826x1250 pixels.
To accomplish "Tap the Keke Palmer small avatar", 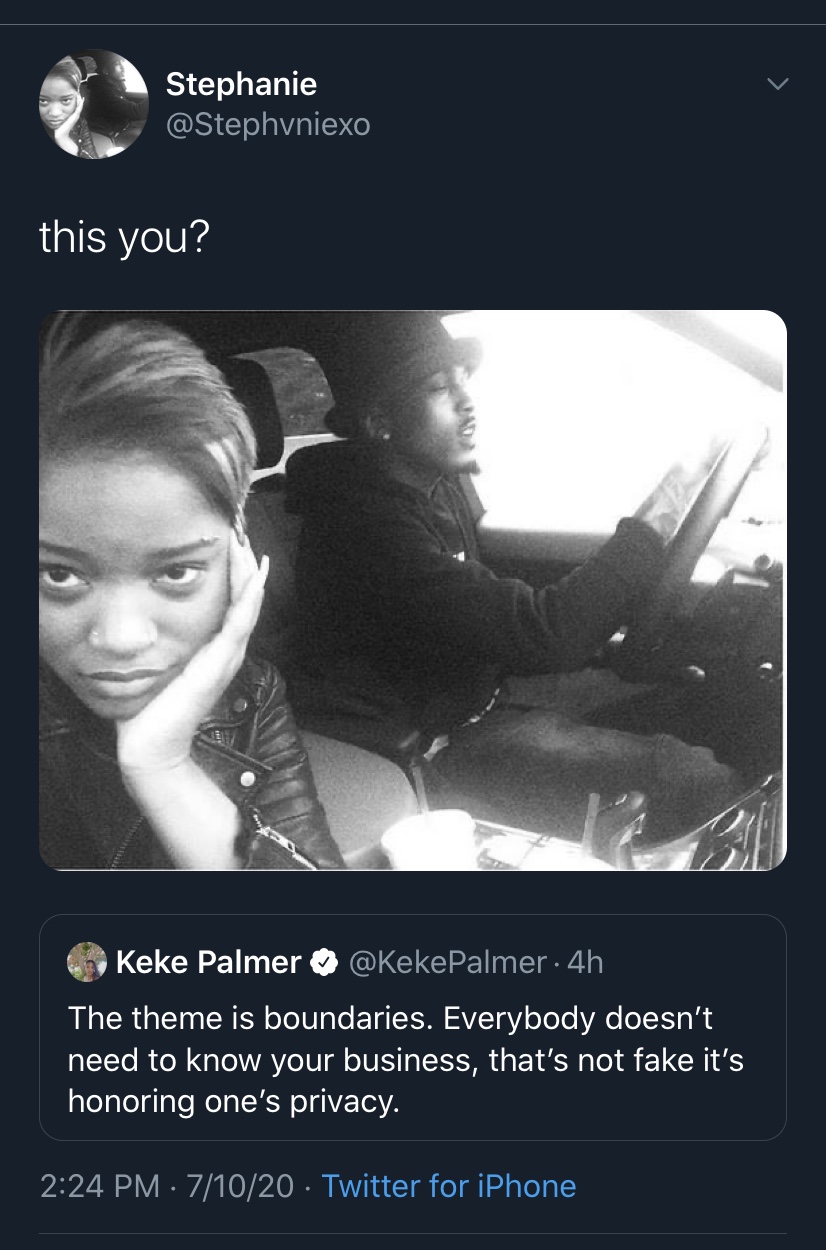I will (87, 962).
